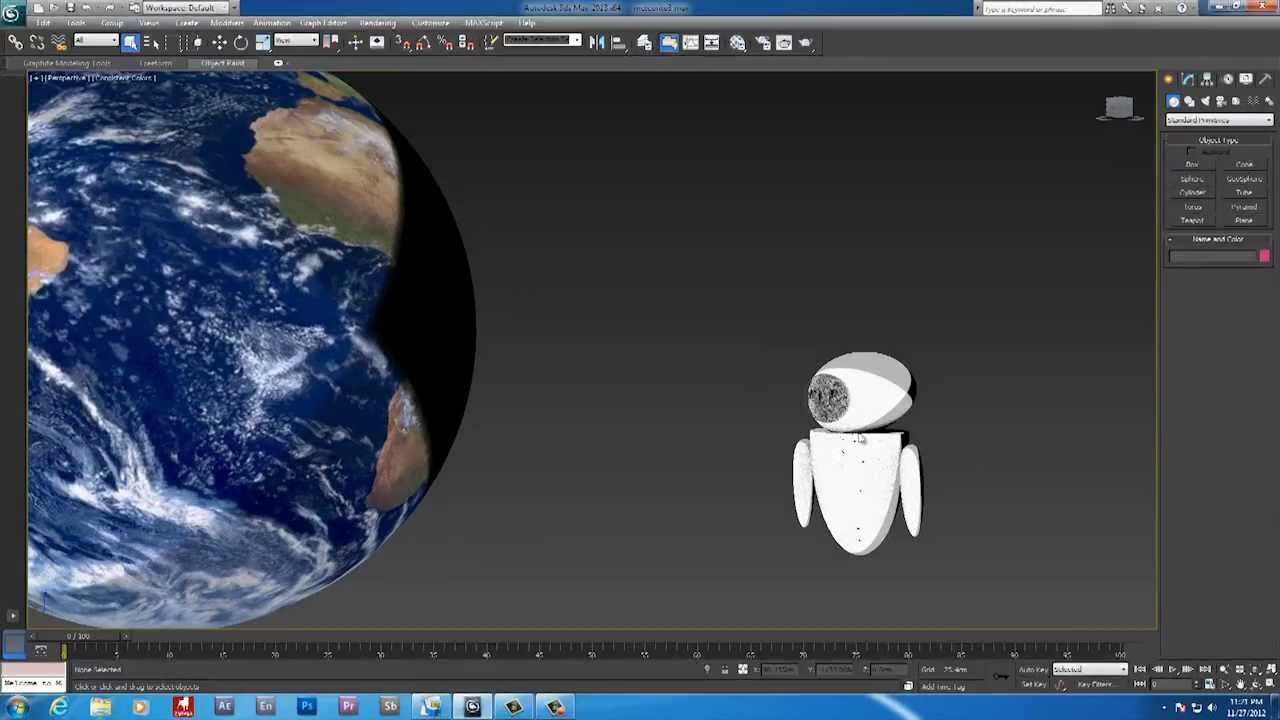Click the Plane primitive button
The image size is (1280, 720).
pyautogui.click(x=1244, y=220)
